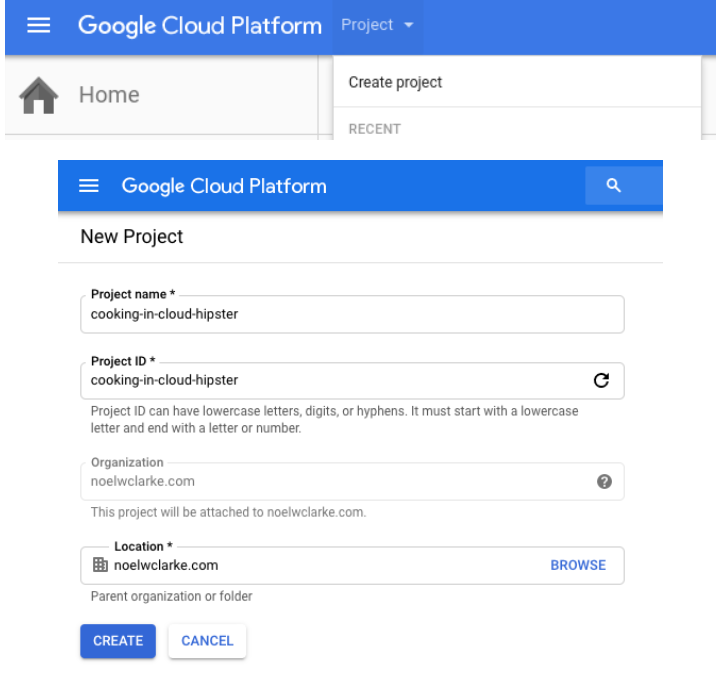The height and width of the screenshot is (692, 720).
Task: Click the organization grid icon in Location
Action: tap(100, 565)
